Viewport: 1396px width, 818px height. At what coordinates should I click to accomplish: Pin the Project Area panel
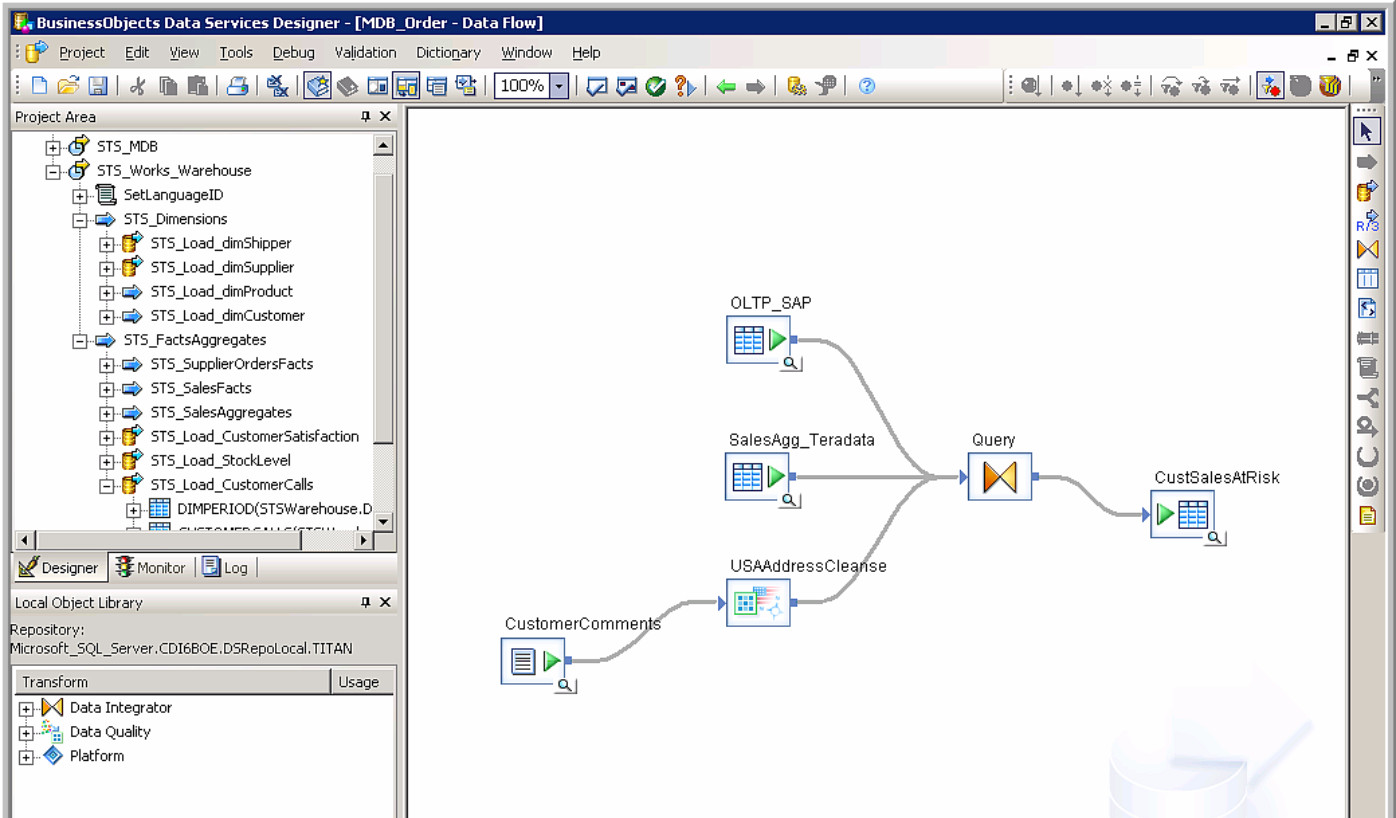[x=366, y=117]
